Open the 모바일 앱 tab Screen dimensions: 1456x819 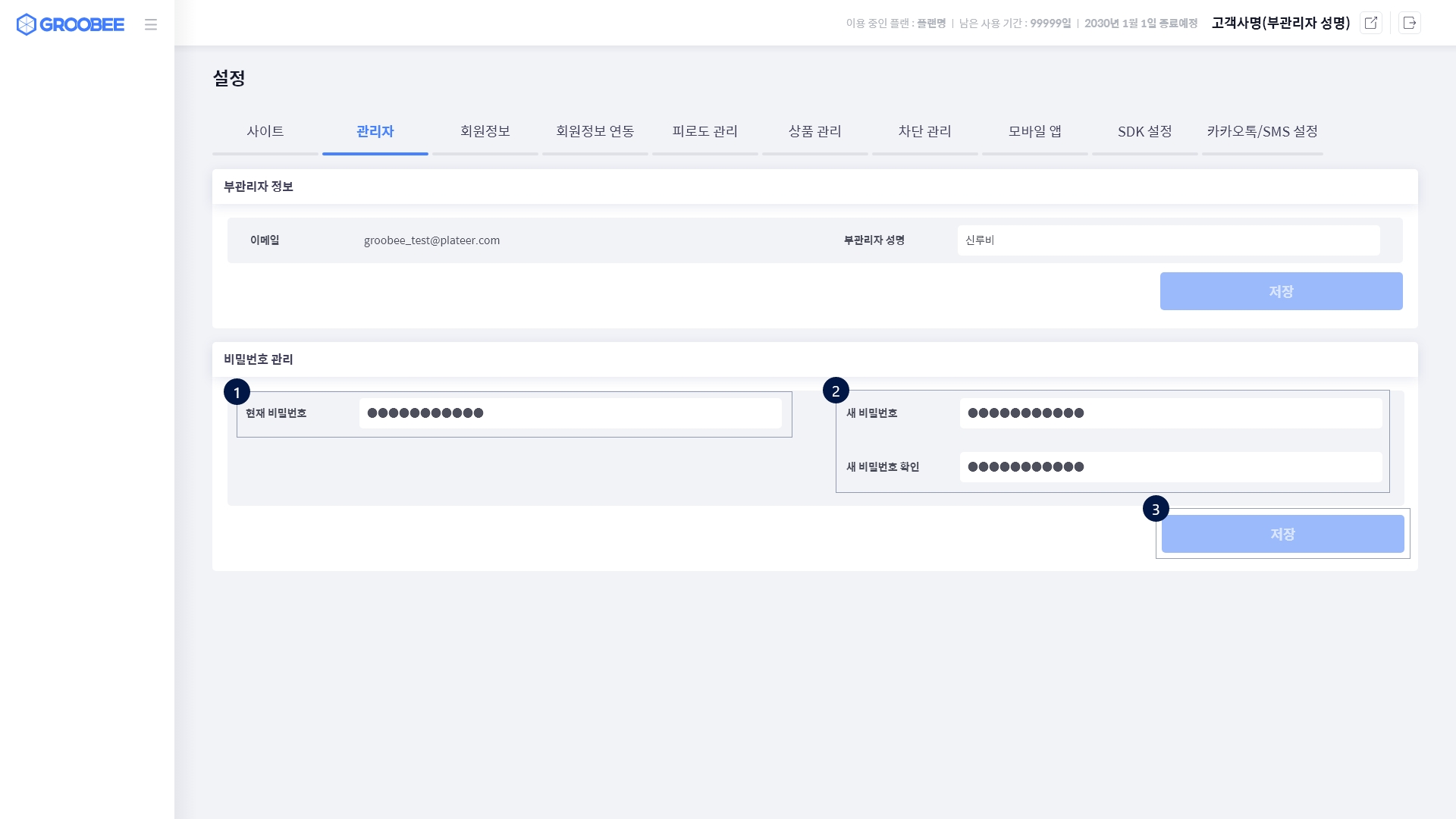click(x=1034, y=131)
